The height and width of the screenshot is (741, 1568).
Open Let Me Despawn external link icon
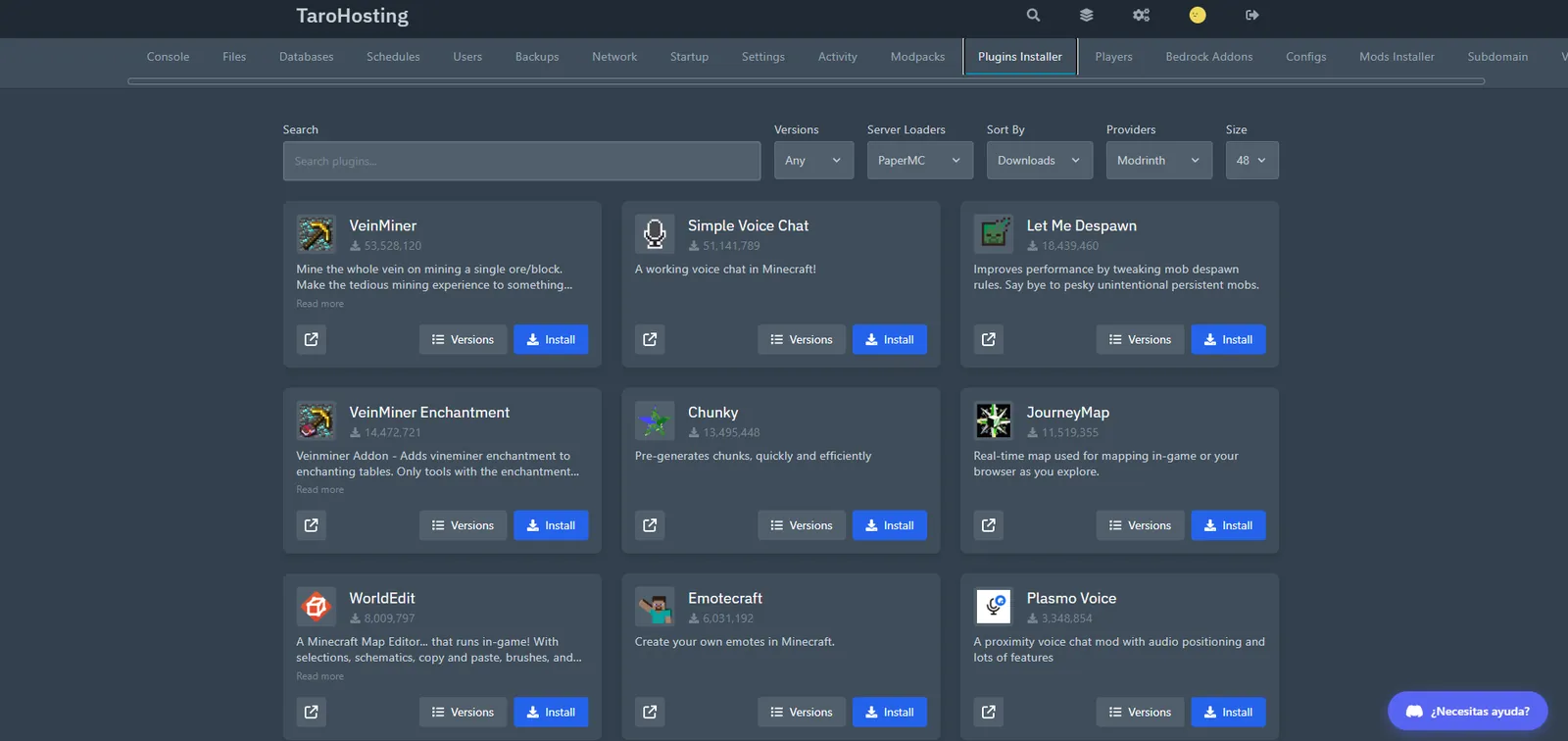988,339
